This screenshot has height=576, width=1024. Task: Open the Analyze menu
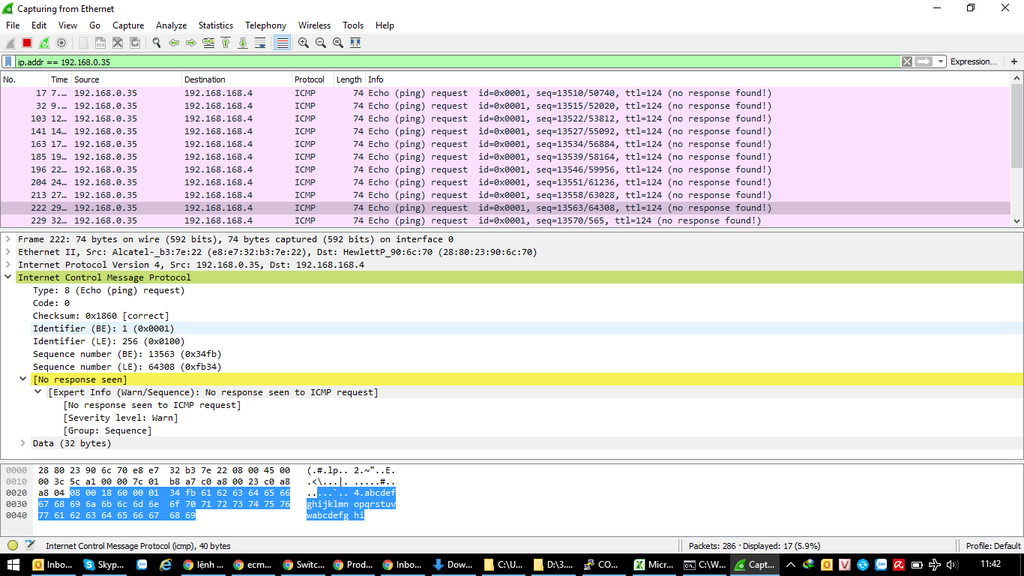point(171,25)
